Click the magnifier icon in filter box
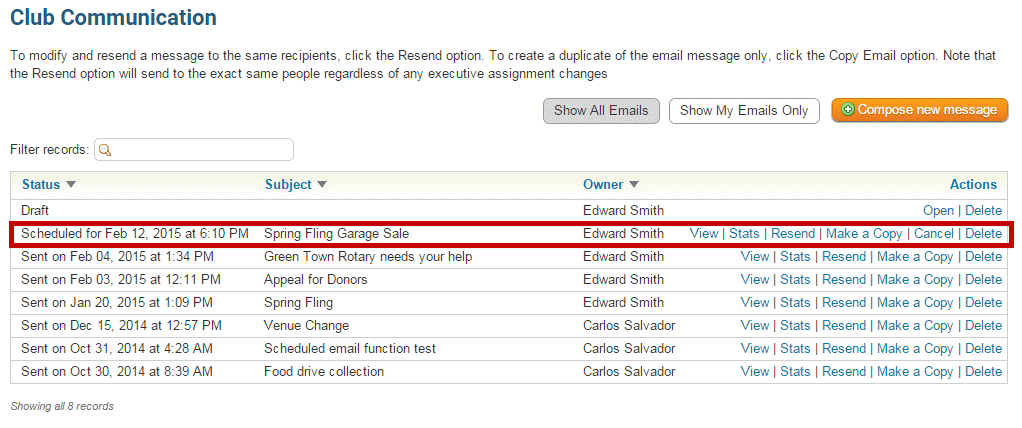This screenshot has width=1022, height=428. point(105,150)
